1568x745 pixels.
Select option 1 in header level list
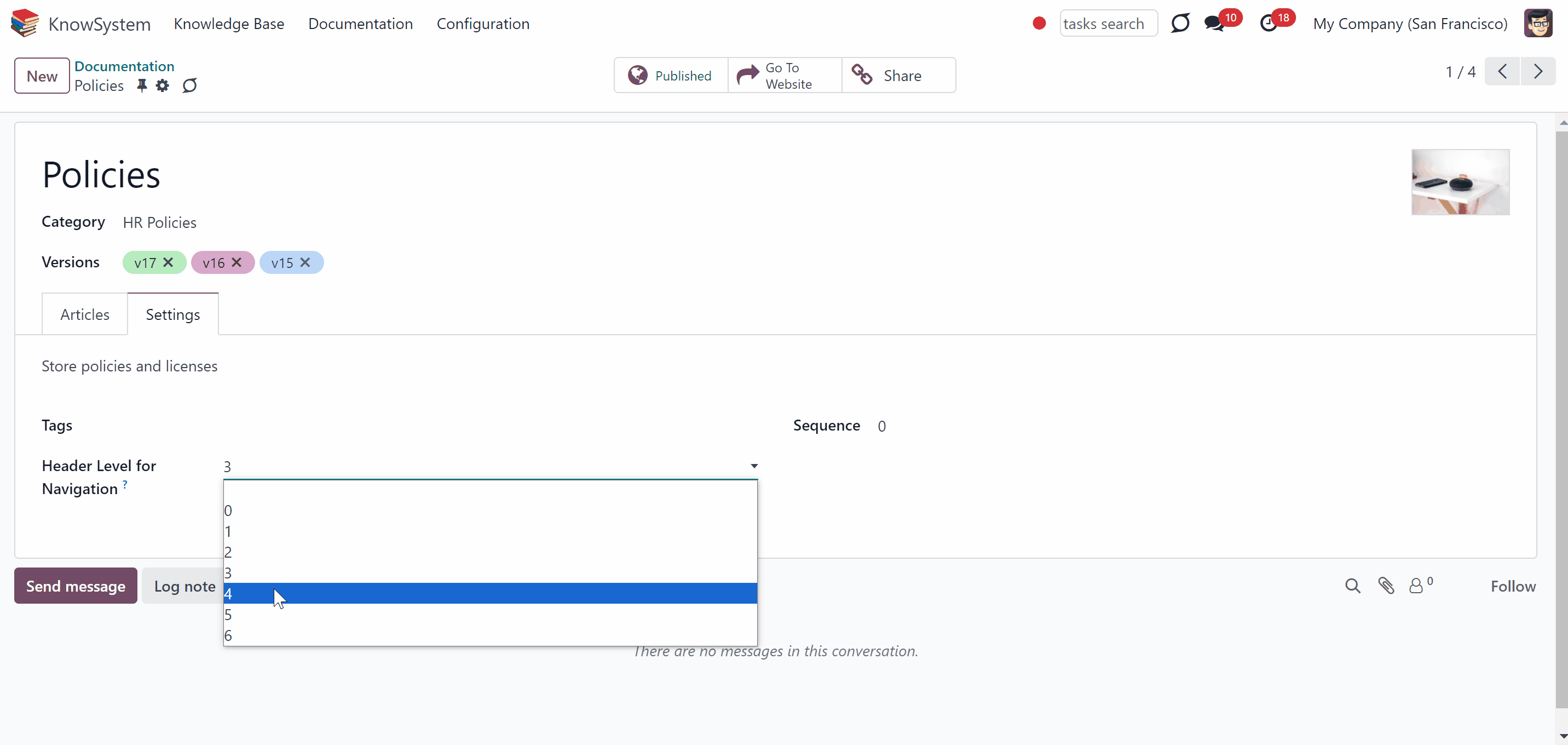coord(491,531)
